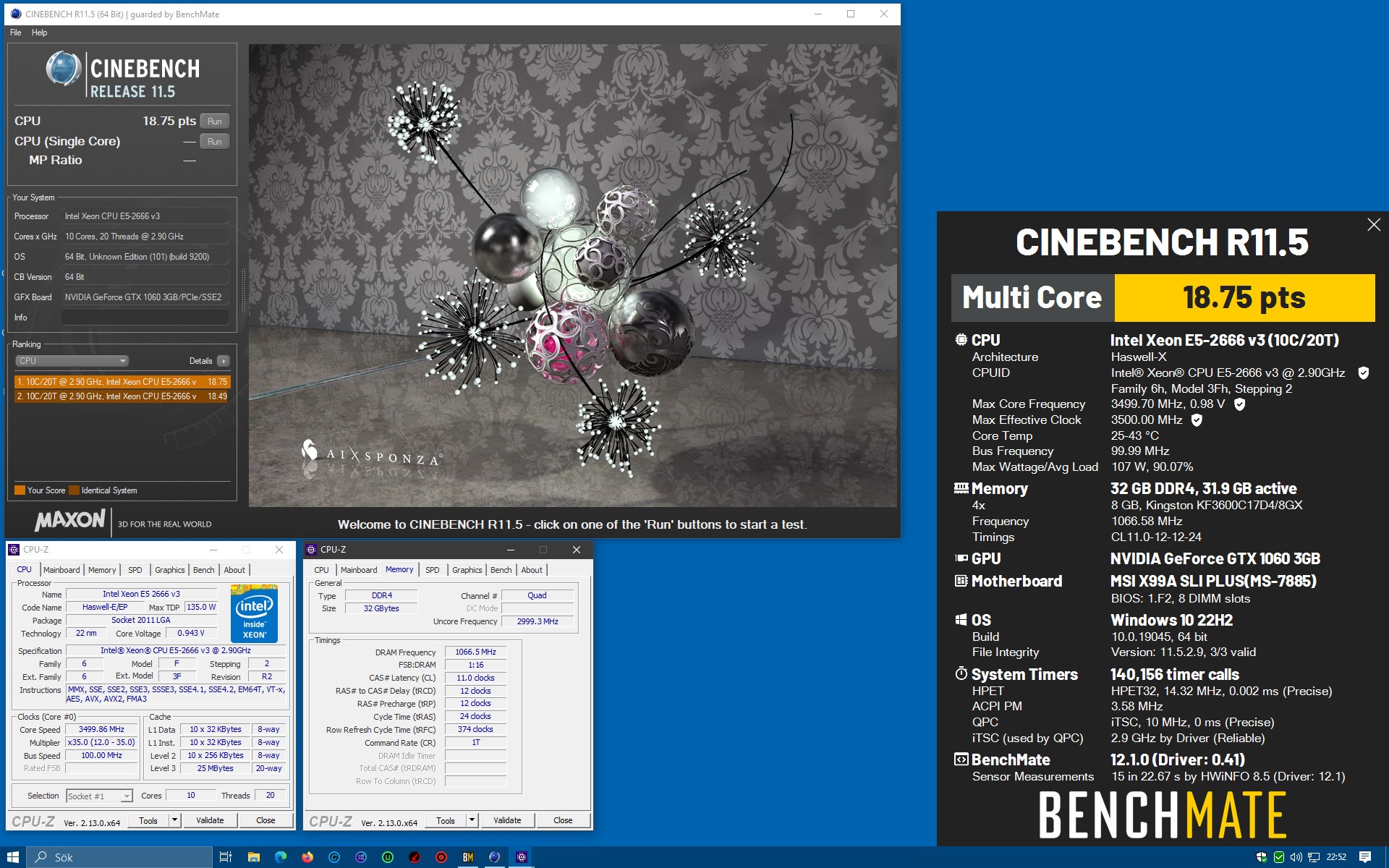Click Close button in CPU-Z CPU window
The width and height of the screenshot is (1389, 868).
click(x=266, y=820)
